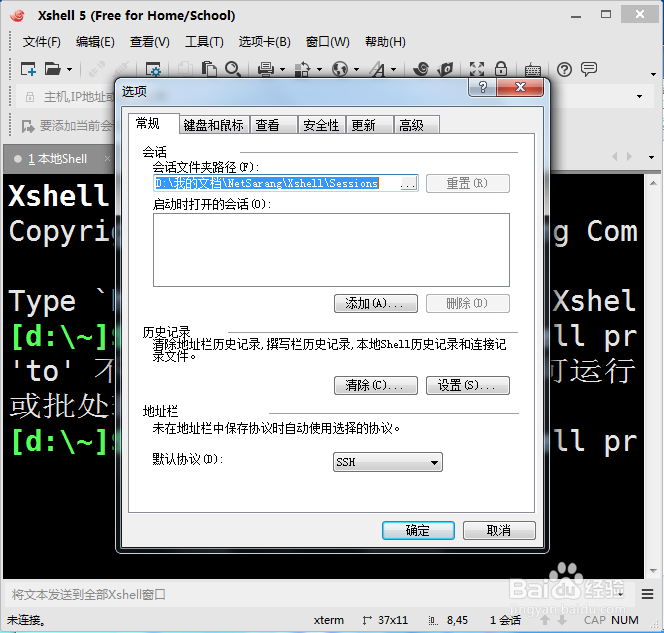Open the 选项卡(B) menu

(265, 42)
